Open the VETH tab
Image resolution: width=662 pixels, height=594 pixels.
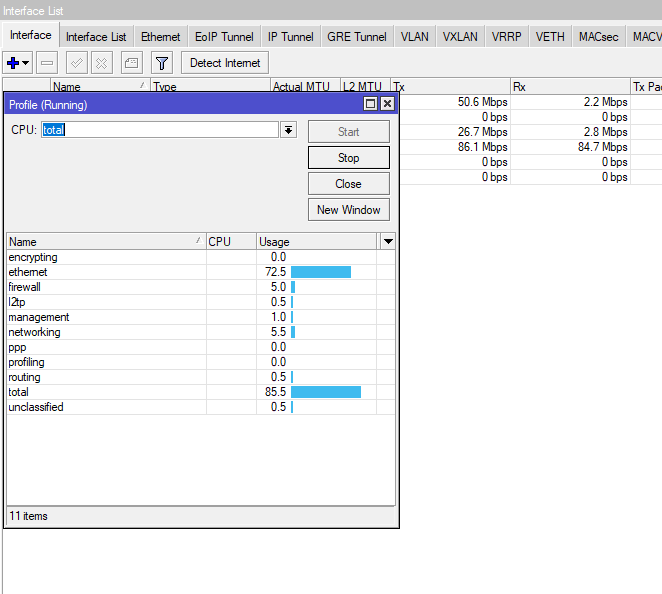pos(550,37)
